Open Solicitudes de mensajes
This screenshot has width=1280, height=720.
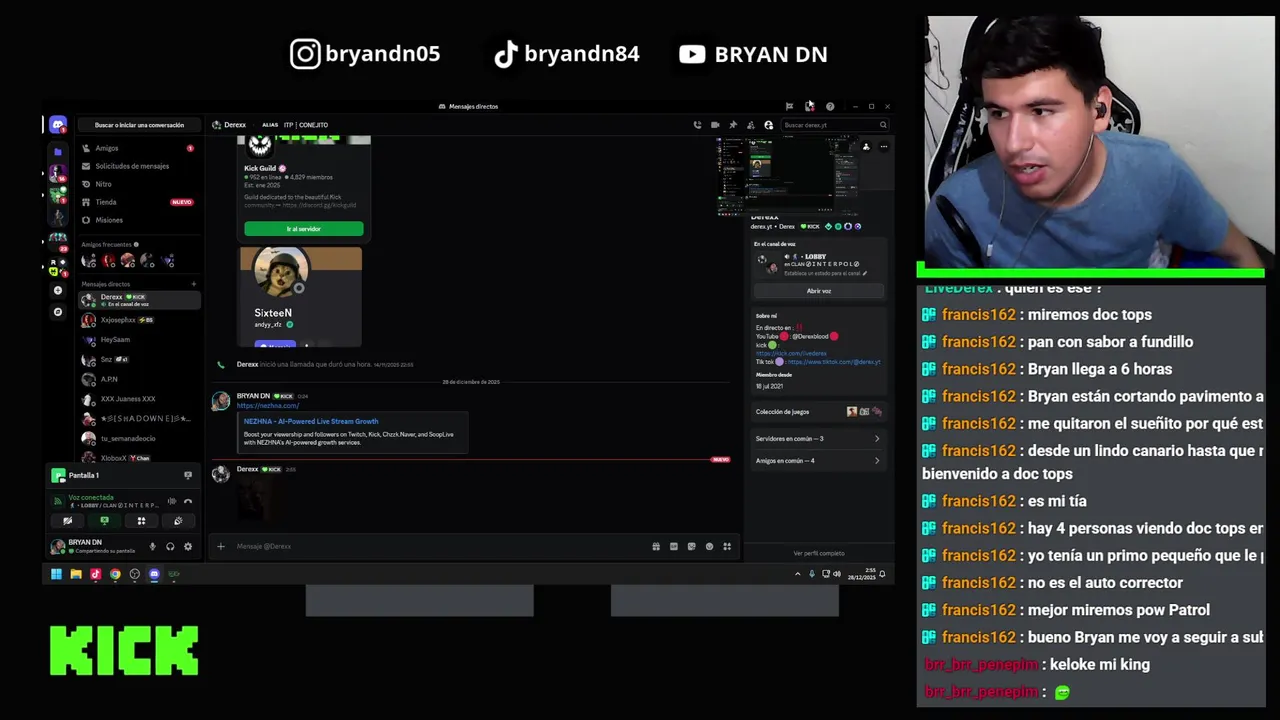(x=138, y=166)
